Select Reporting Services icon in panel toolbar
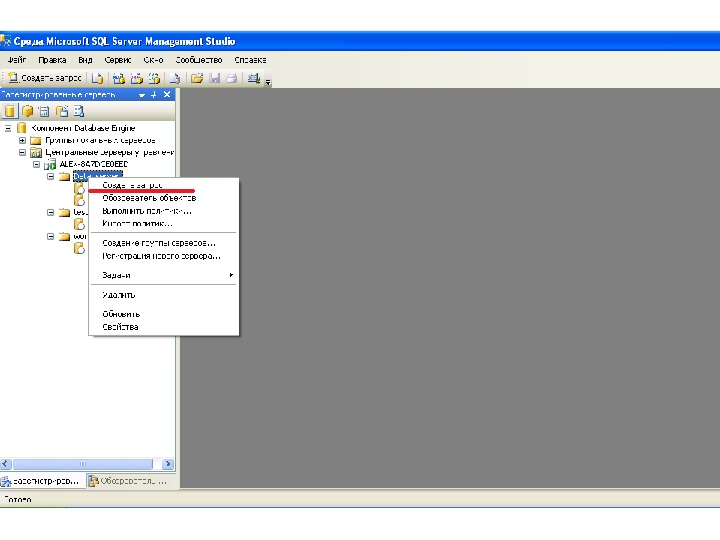This screenshot has width=720, height=540. click(44, 111)
